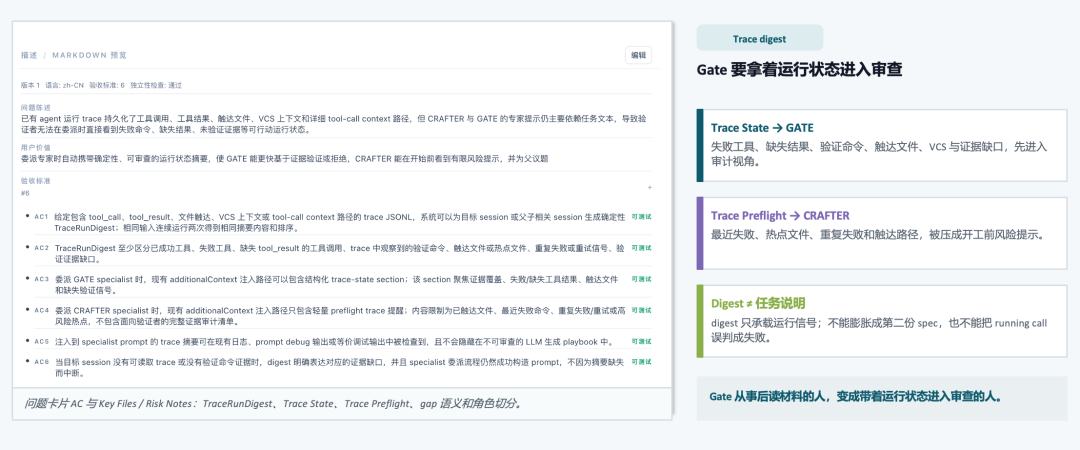The height and width of the screenshot is (450, 1080).
Task: Click the 编辑 button
Action: tap(638, 56)
